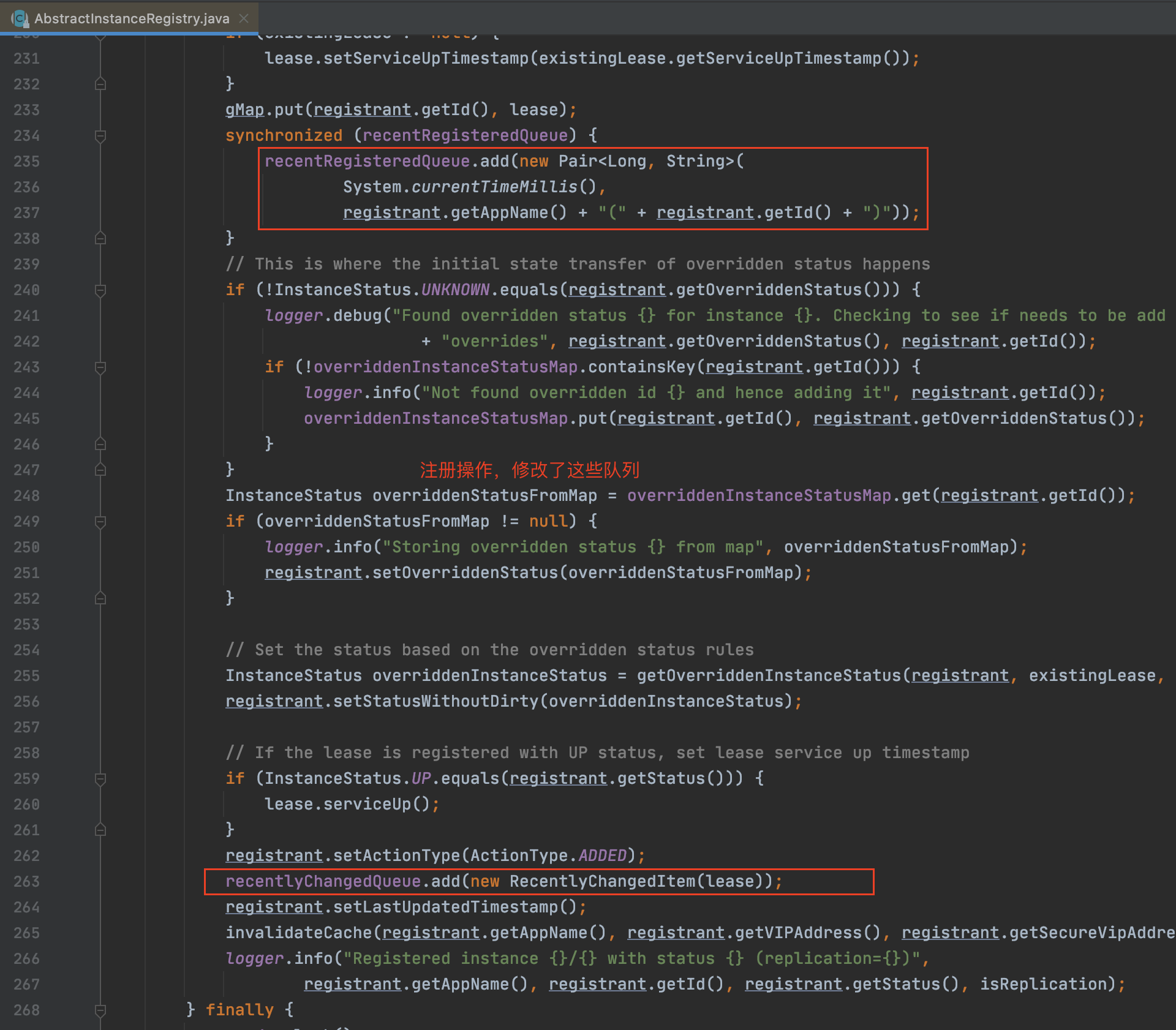Click overriddenInstanceStatusMap.put on line 245
The image size is (1176, 1030).
455,418
